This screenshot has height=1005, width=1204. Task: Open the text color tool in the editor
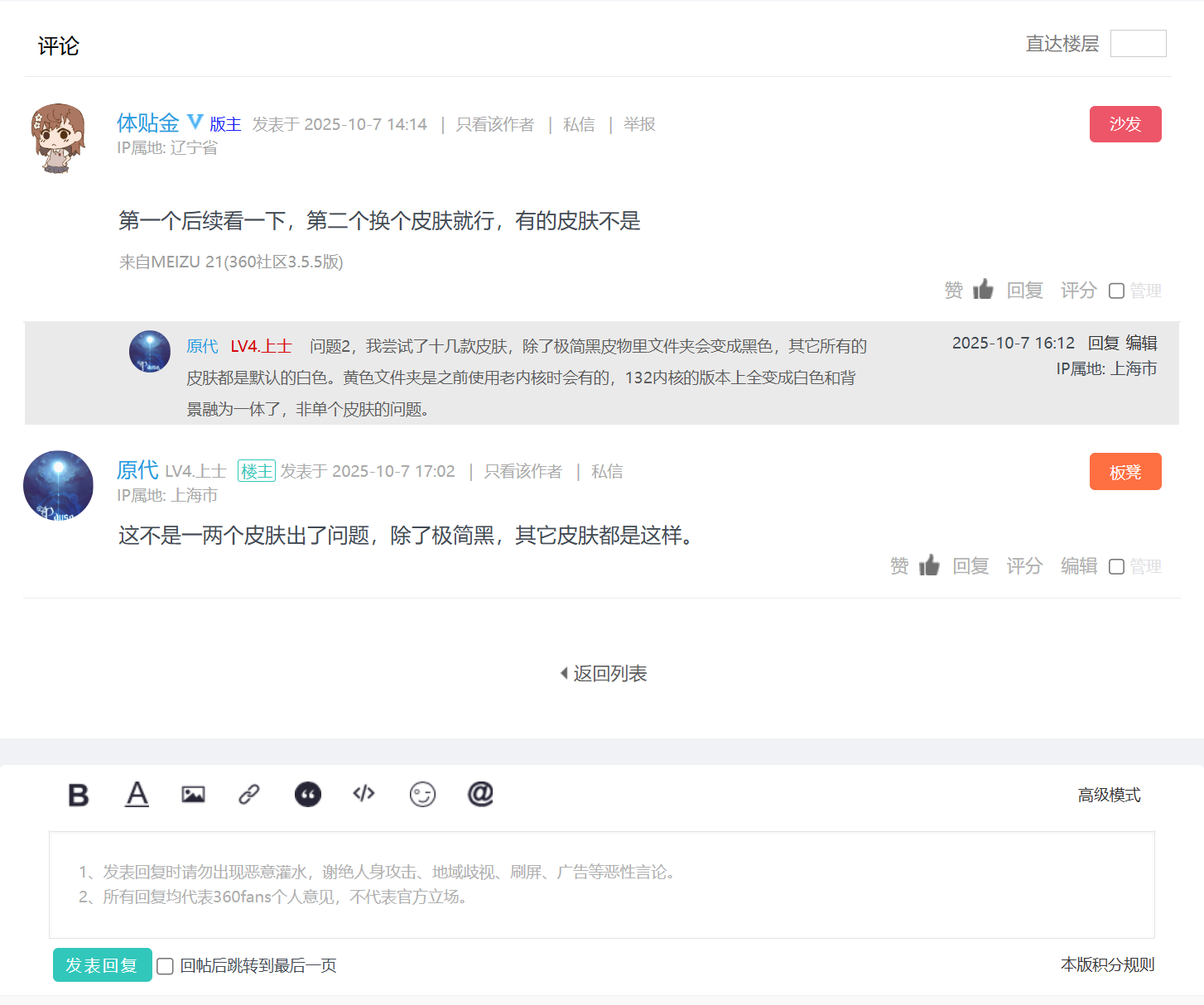(137, 795)
